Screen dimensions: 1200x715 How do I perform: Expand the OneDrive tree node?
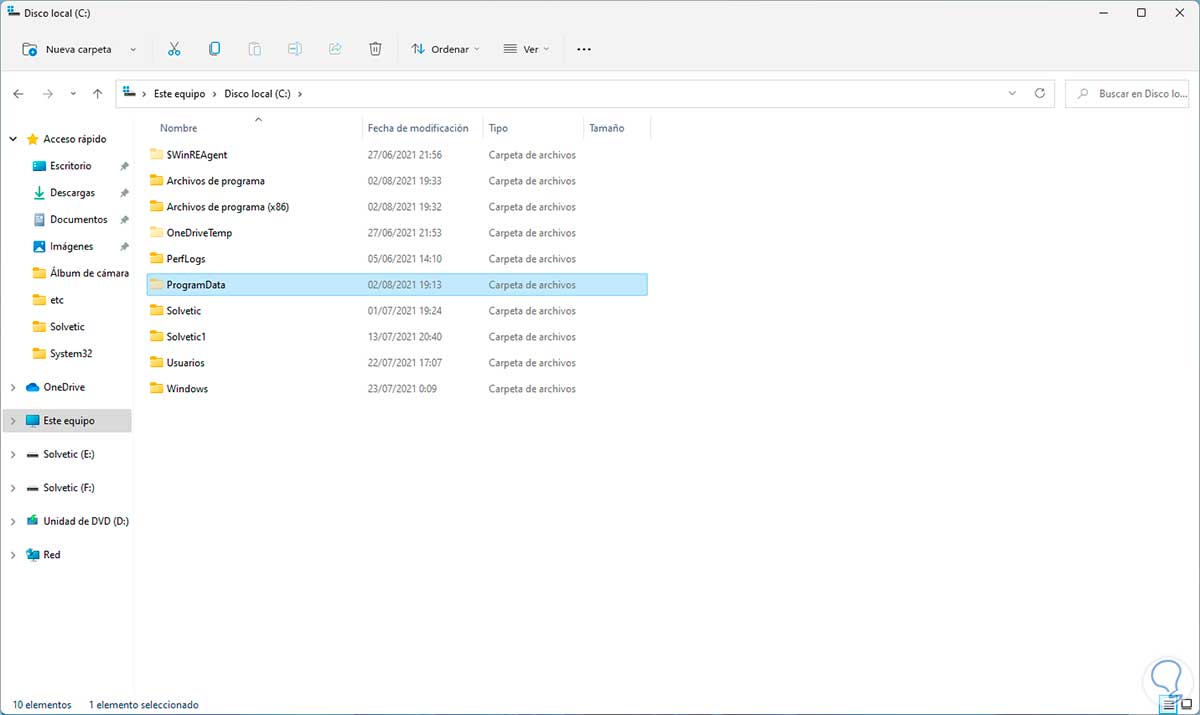(x=13, y=387)
